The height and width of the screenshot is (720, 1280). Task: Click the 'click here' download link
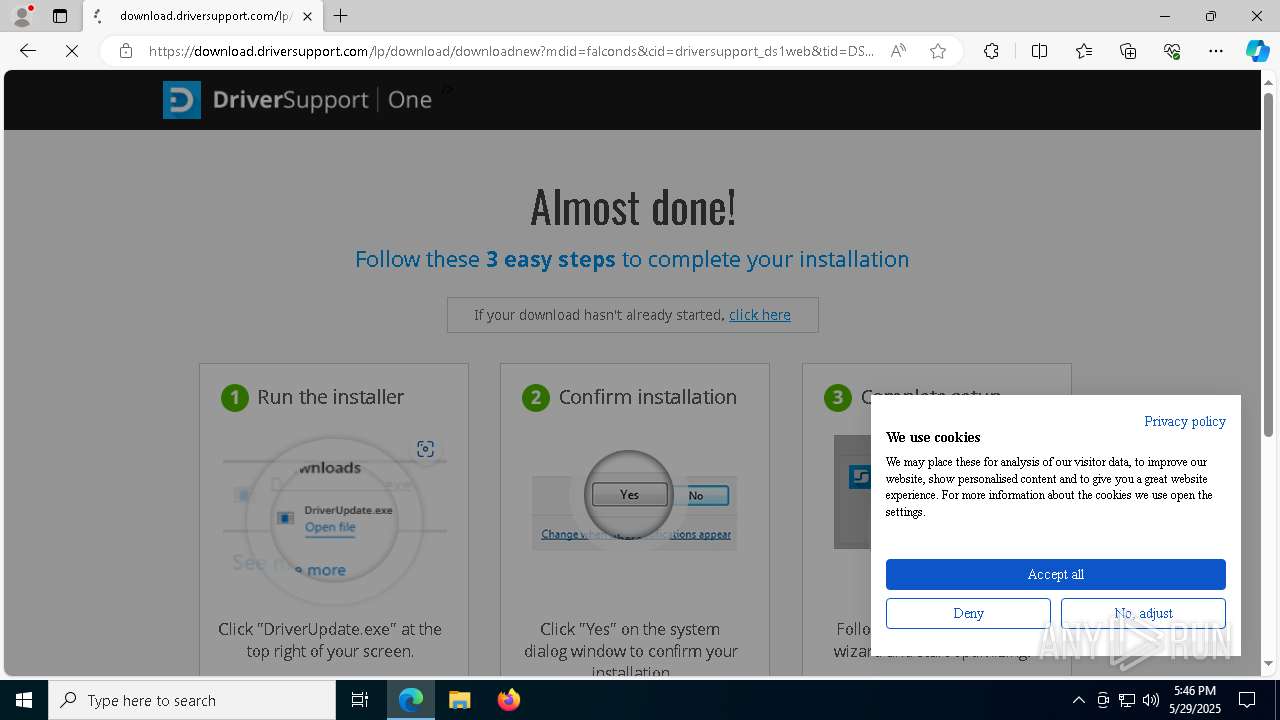[760, 315]
